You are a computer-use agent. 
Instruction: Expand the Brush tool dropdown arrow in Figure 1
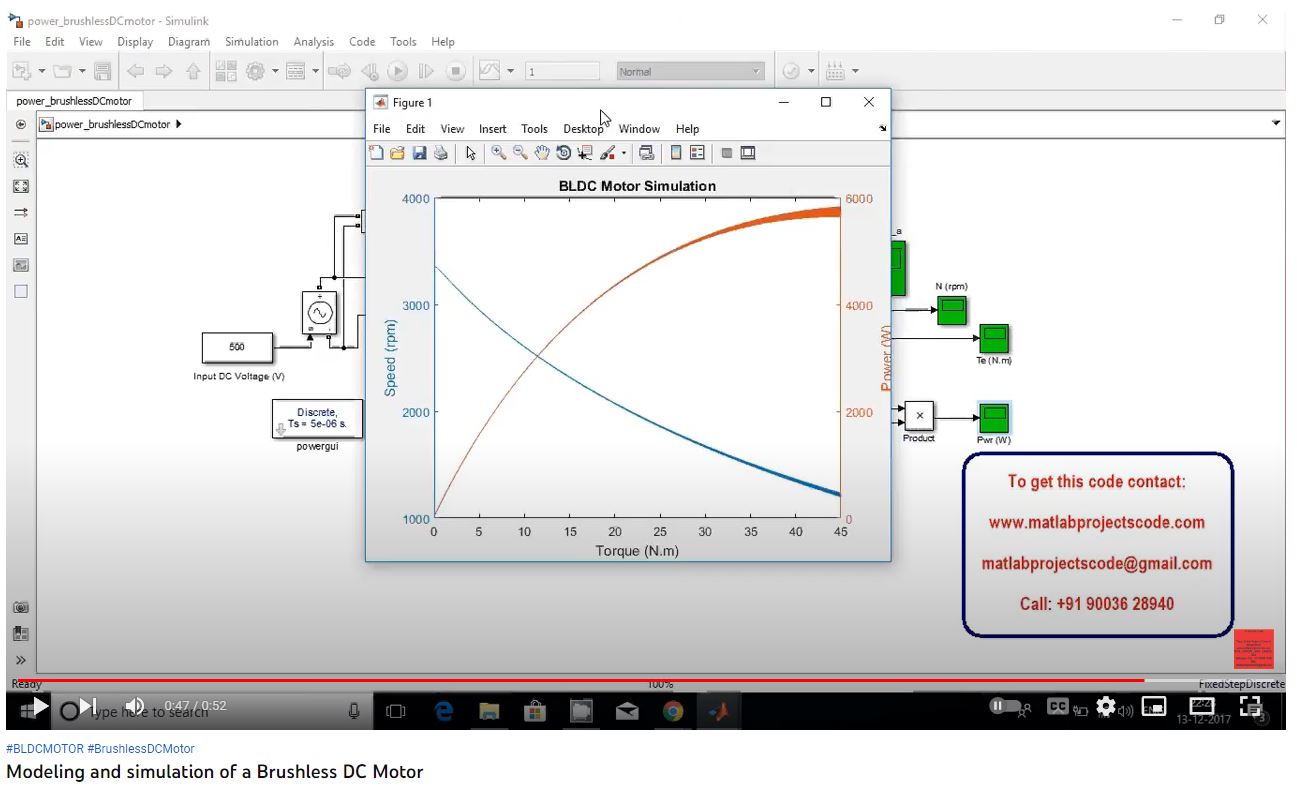click(x=624, y=153)
